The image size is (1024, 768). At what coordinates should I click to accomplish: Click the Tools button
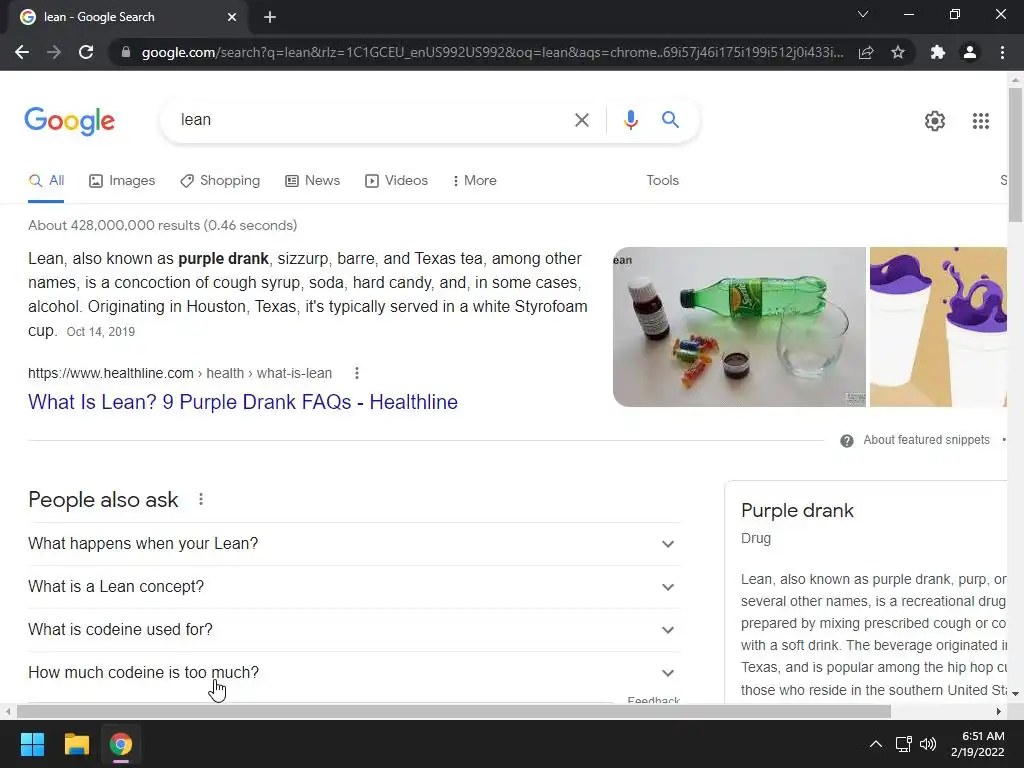coord(662,181)
